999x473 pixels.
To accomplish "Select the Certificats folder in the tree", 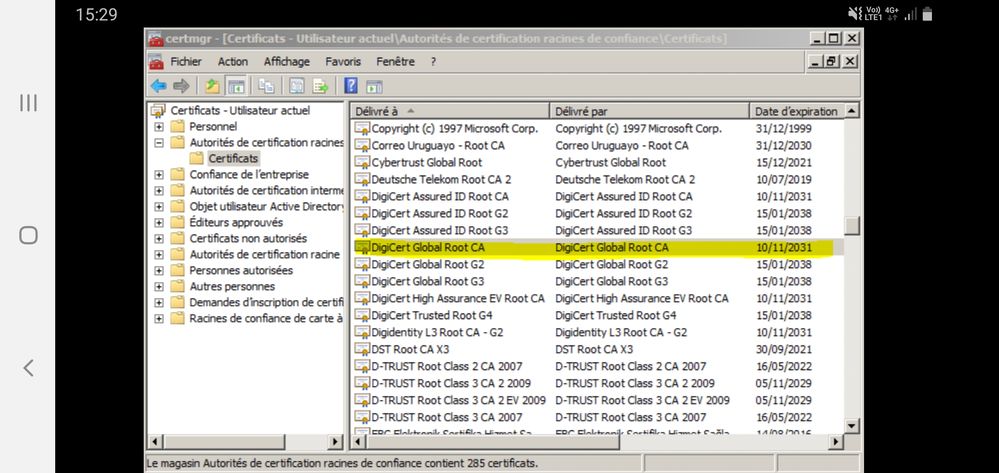I will pos(233,158).
